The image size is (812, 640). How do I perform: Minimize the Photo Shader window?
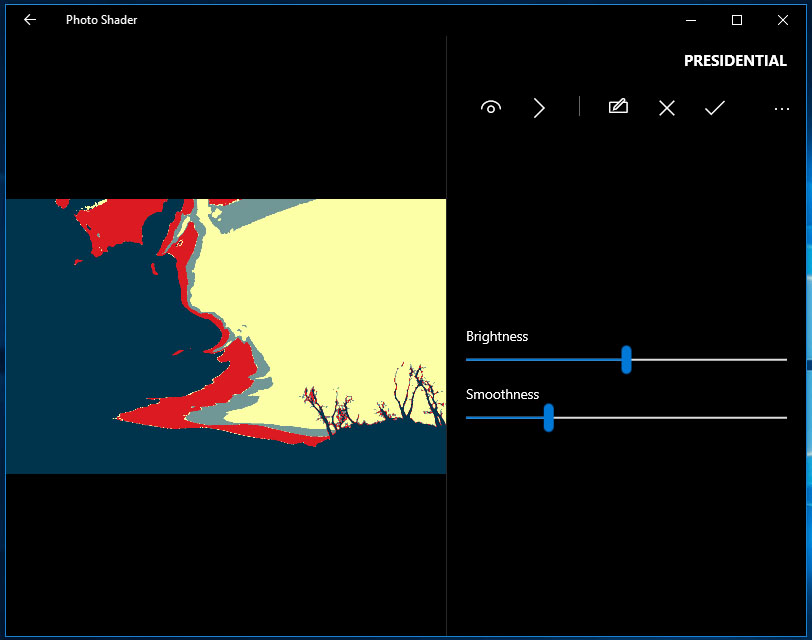point(691,20)
